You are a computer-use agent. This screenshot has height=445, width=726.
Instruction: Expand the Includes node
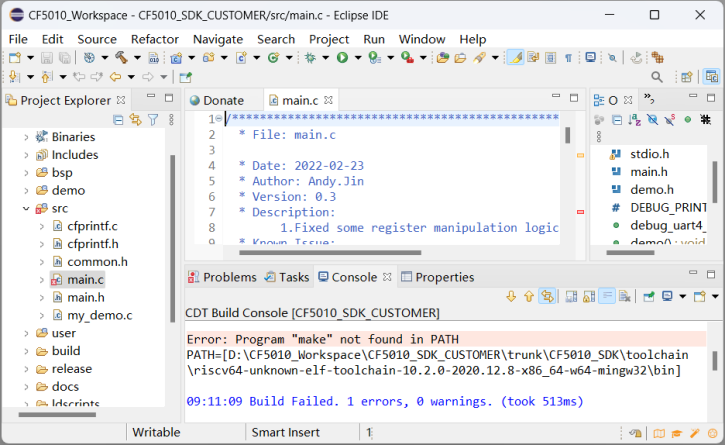click(x=26, y=155)
